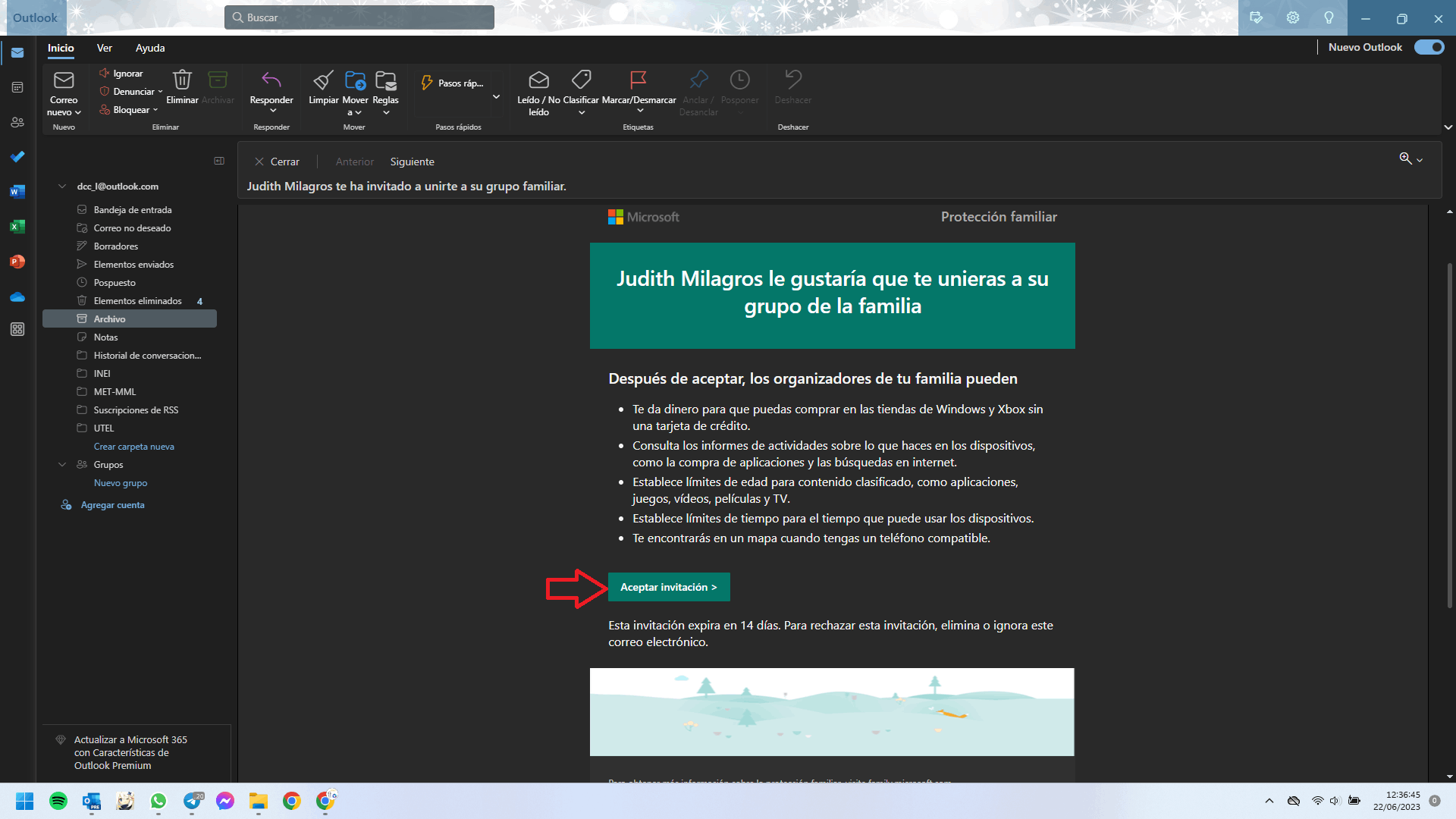Click Aceptar invitación button

[x=668, y=587]
